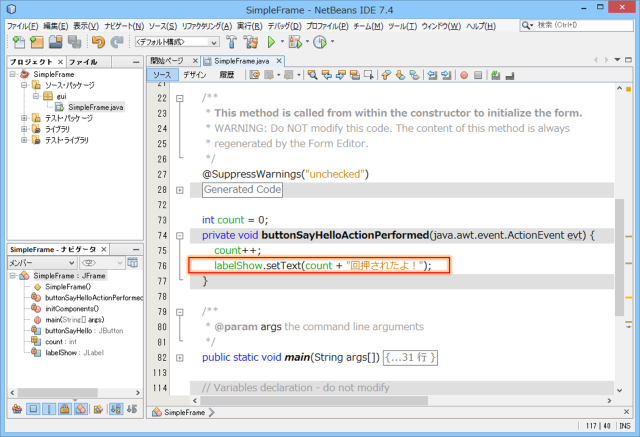This screenshot has height=437, width=640.
Task: Click the Clean and Build icon
Action: (x=251, y=42)
